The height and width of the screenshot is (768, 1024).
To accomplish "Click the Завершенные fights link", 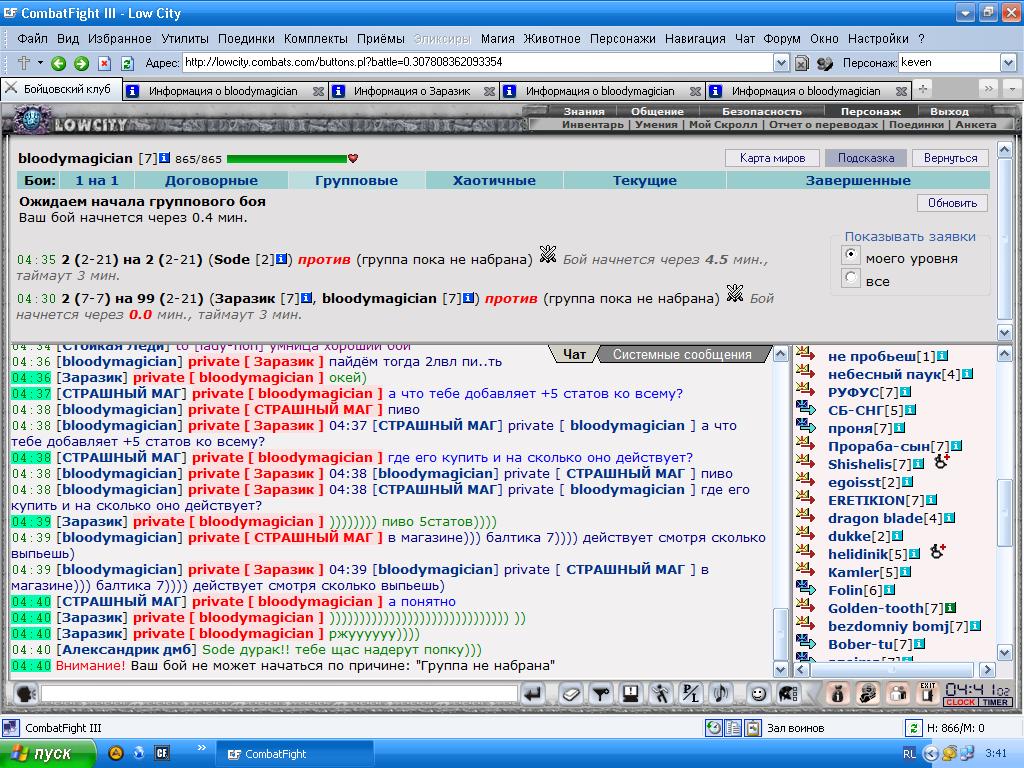I will click(857, 180).
